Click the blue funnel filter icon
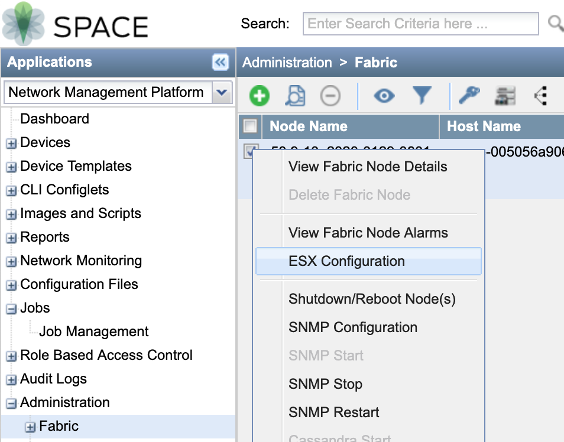The height and width of the screenshot is (442, 564). [x=422, y=95]
